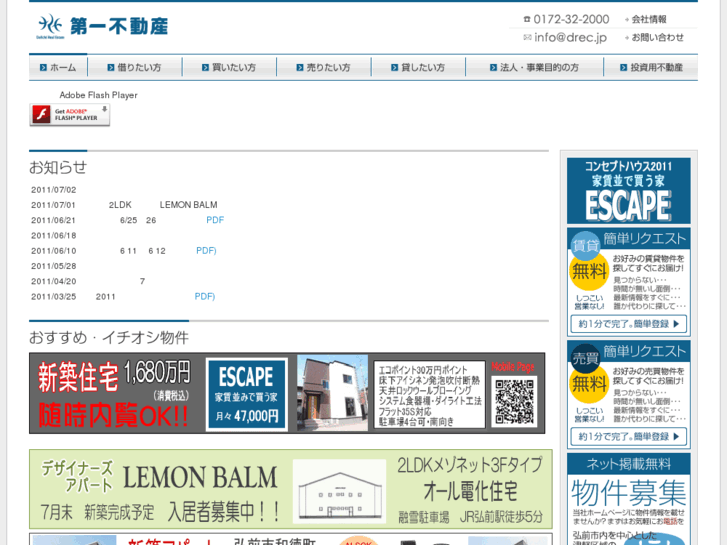Click the 賃貸 blue circle badge
727x545 pixels.
[585, 244]
